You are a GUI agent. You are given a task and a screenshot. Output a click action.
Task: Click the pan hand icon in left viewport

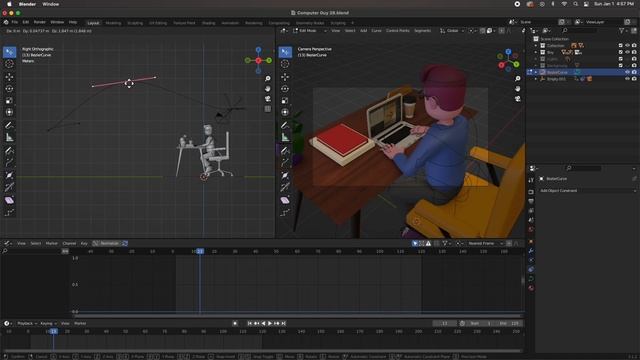[268, 89]
